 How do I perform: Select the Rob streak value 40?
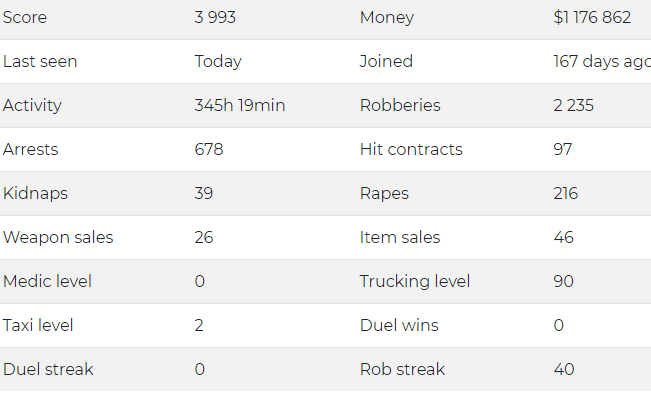(564, 369)
